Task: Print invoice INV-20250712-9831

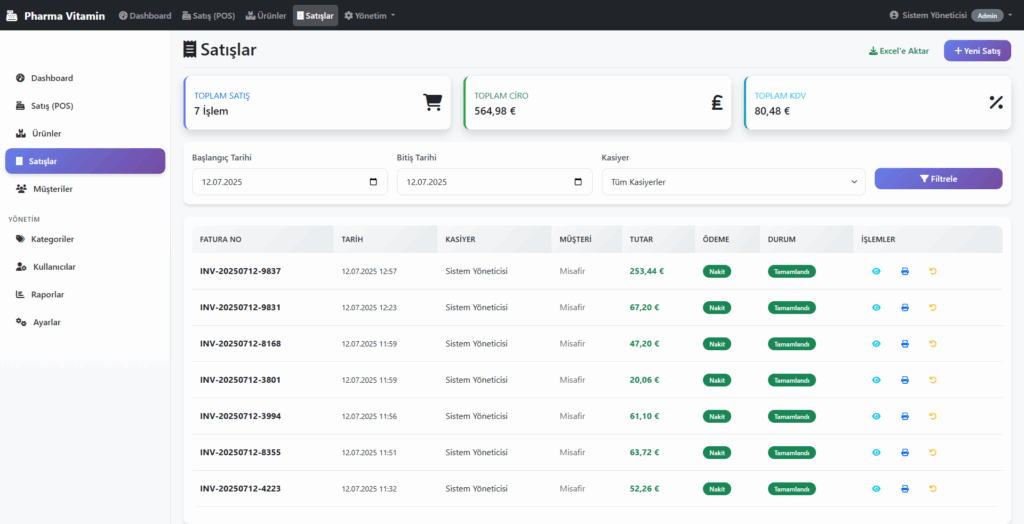Action: (904, 307)
